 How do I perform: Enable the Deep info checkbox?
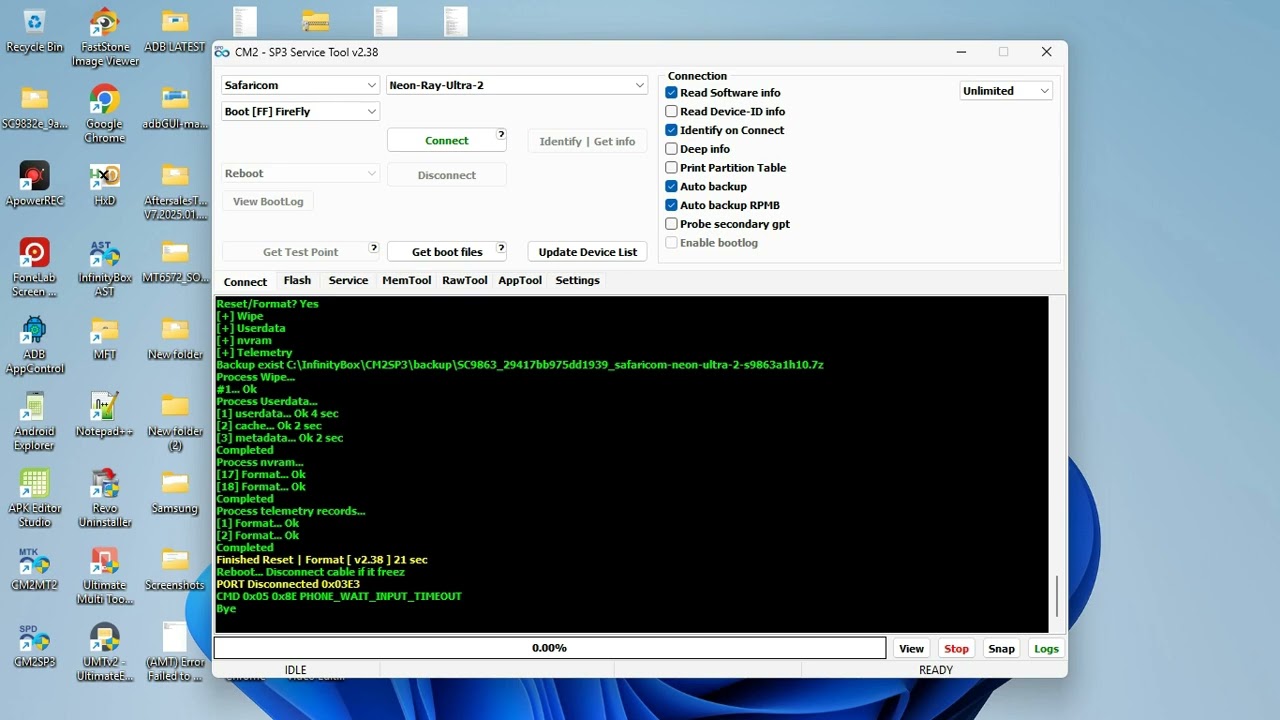point(671,149)
